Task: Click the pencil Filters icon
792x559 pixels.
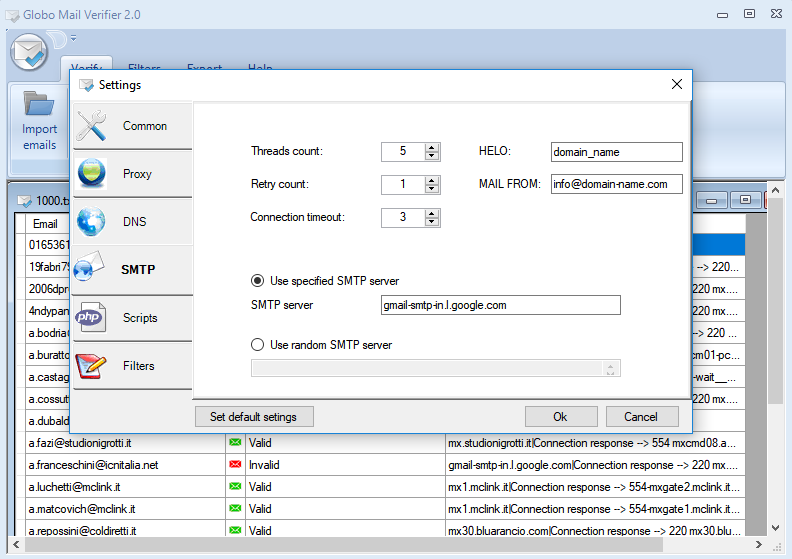Action: (91, 366)
